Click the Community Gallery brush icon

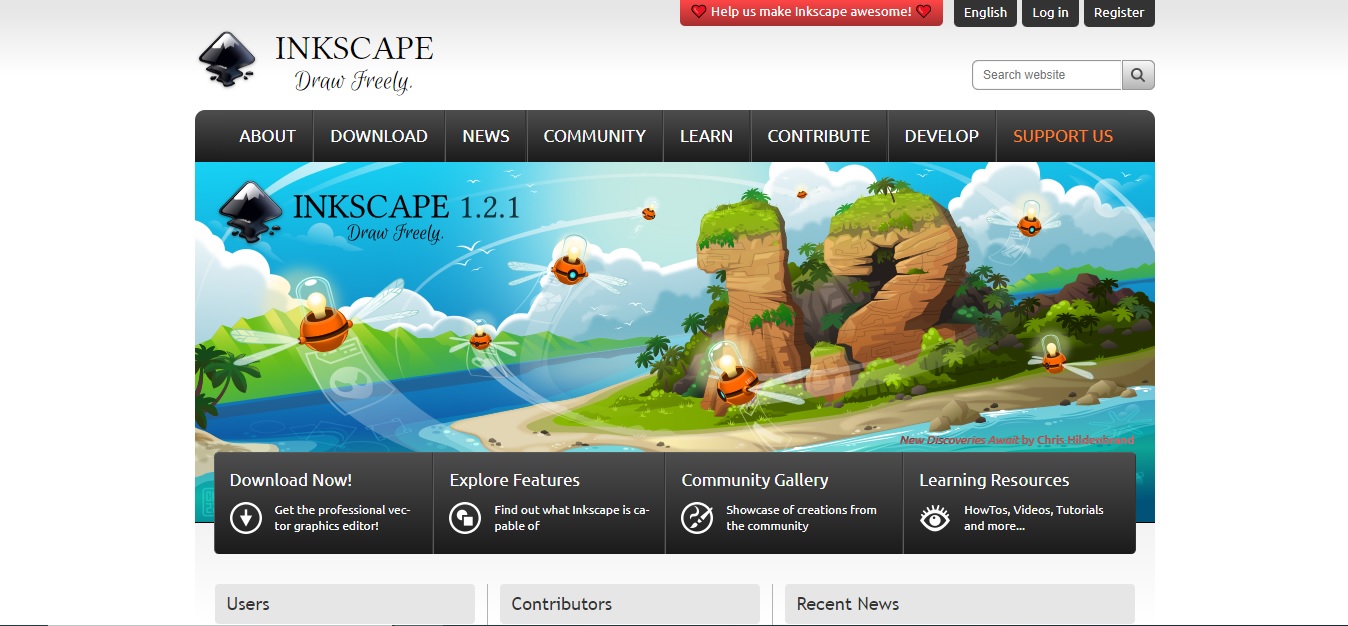[697, 518]
